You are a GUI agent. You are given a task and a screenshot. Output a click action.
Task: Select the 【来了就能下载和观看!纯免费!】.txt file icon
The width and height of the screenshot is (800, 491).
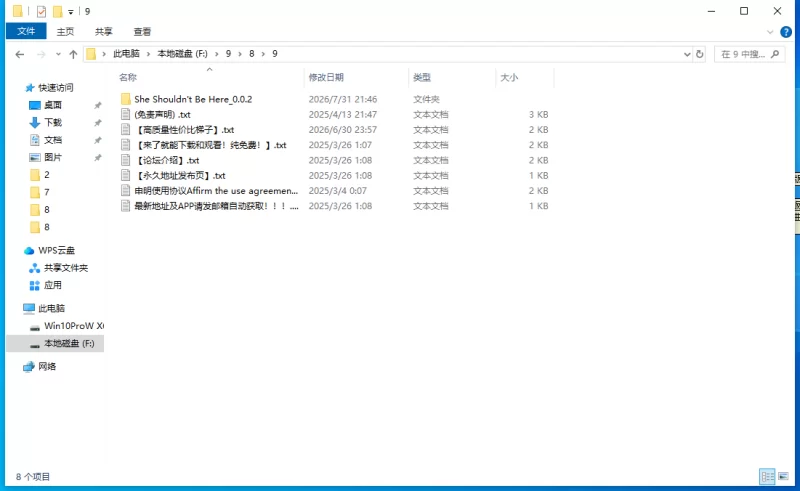[x=126, y=145]
